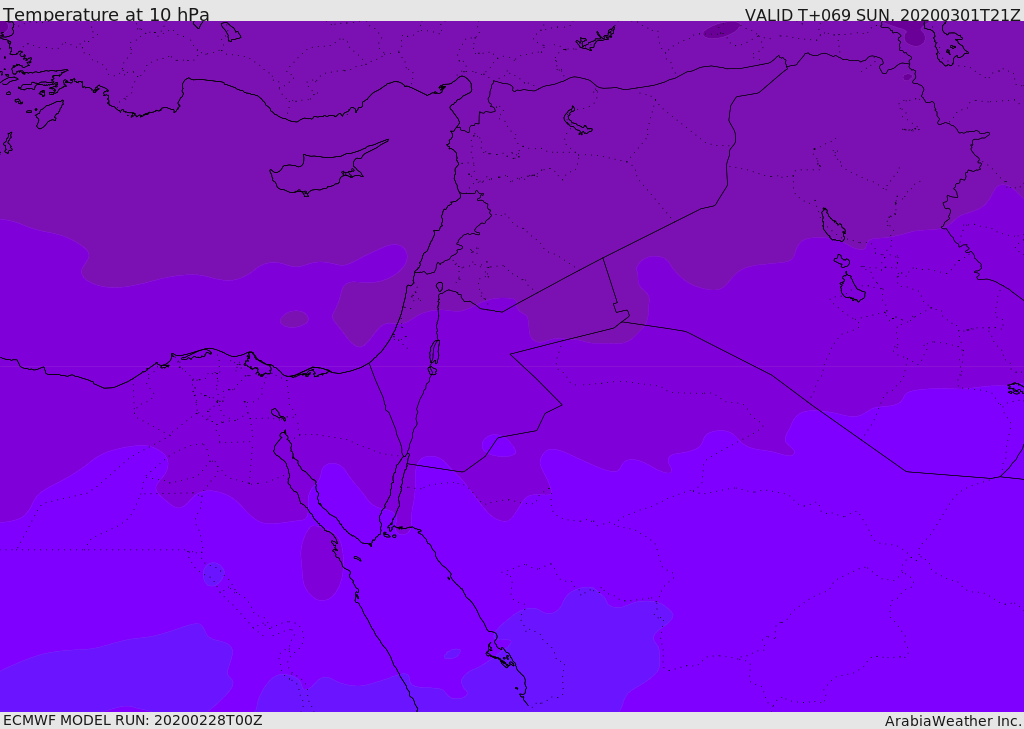Viewport: 1024px width, 729px height.
Task: Click the 'ECMWF MODEL RUN: 20200228T00Z' footer text
Action: [133, 720]
